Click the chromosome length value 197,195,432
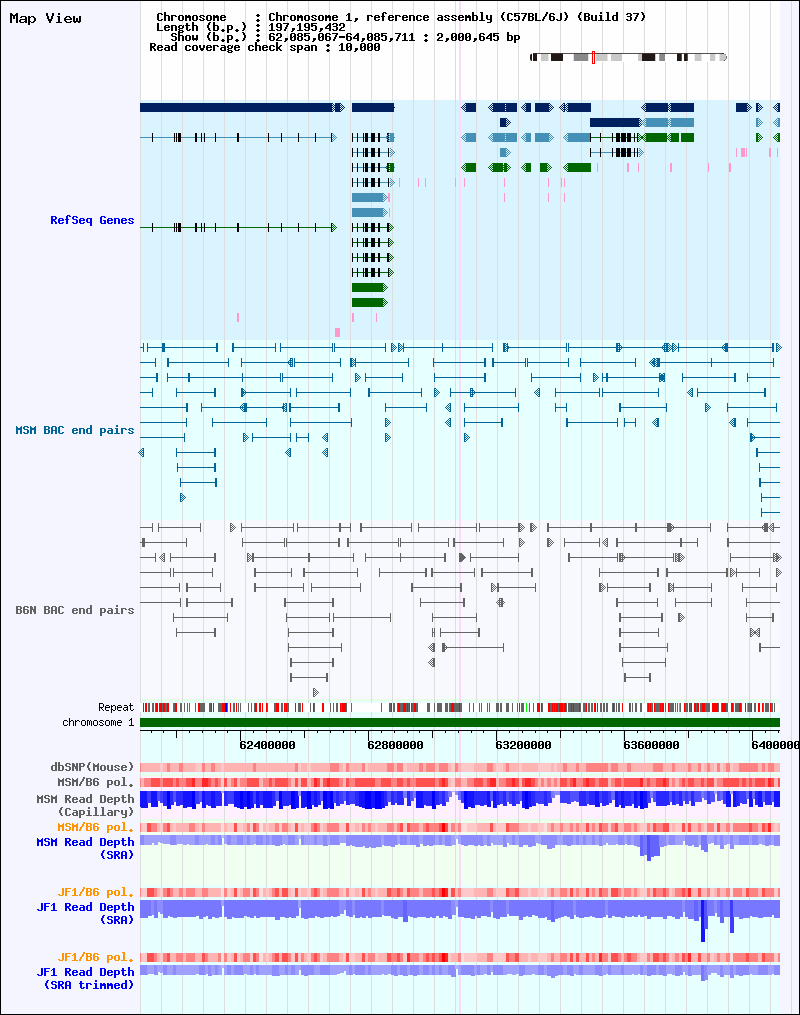The width and height of the screenshot is (800, 1015). (x=307, y=27)
